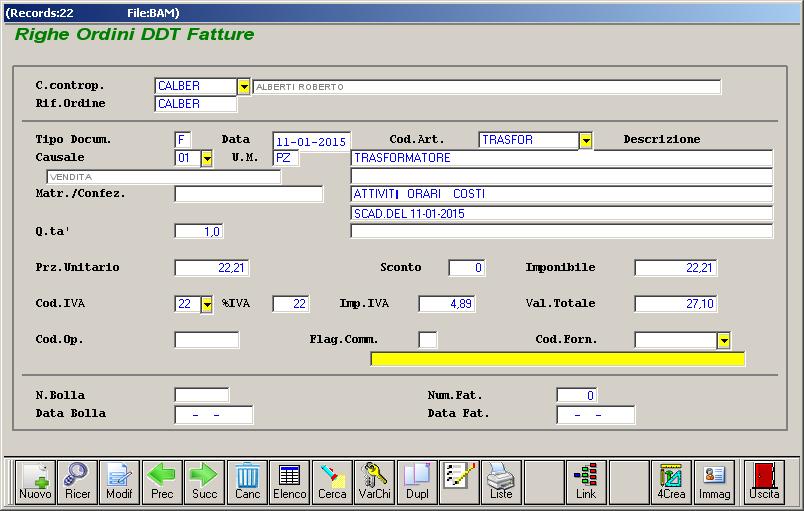Click the empty description line below TRASFORMATORE
This screenshot has width=804, height=511.
[x=561, y=176]
